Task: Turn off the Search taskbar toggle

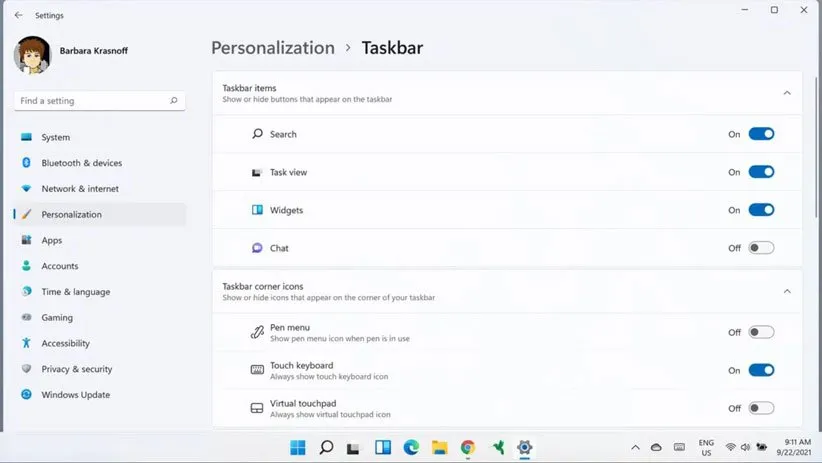Action: 761,134
